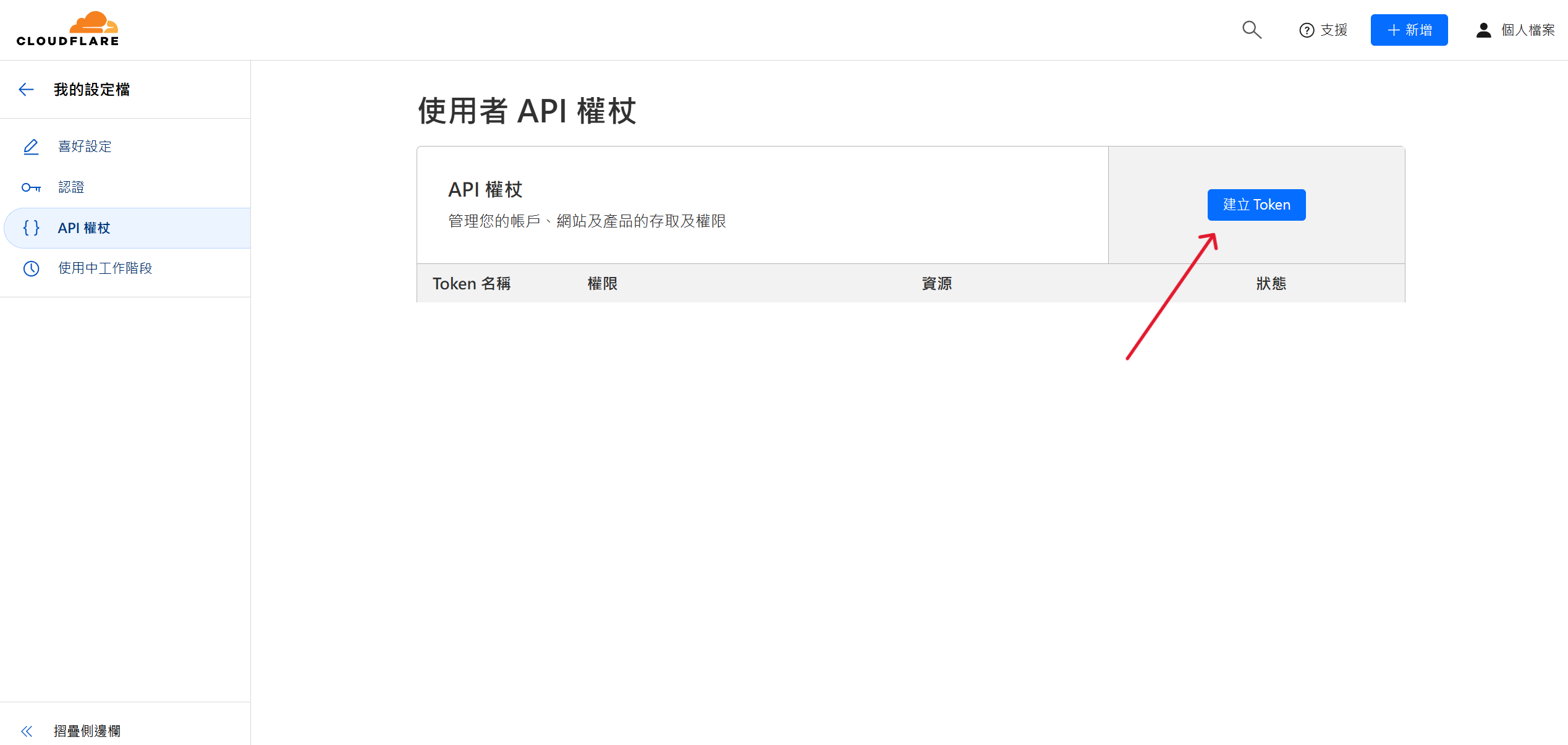Open 認證 authentication page
1568x745 pixels.
(x=125, y=187)
